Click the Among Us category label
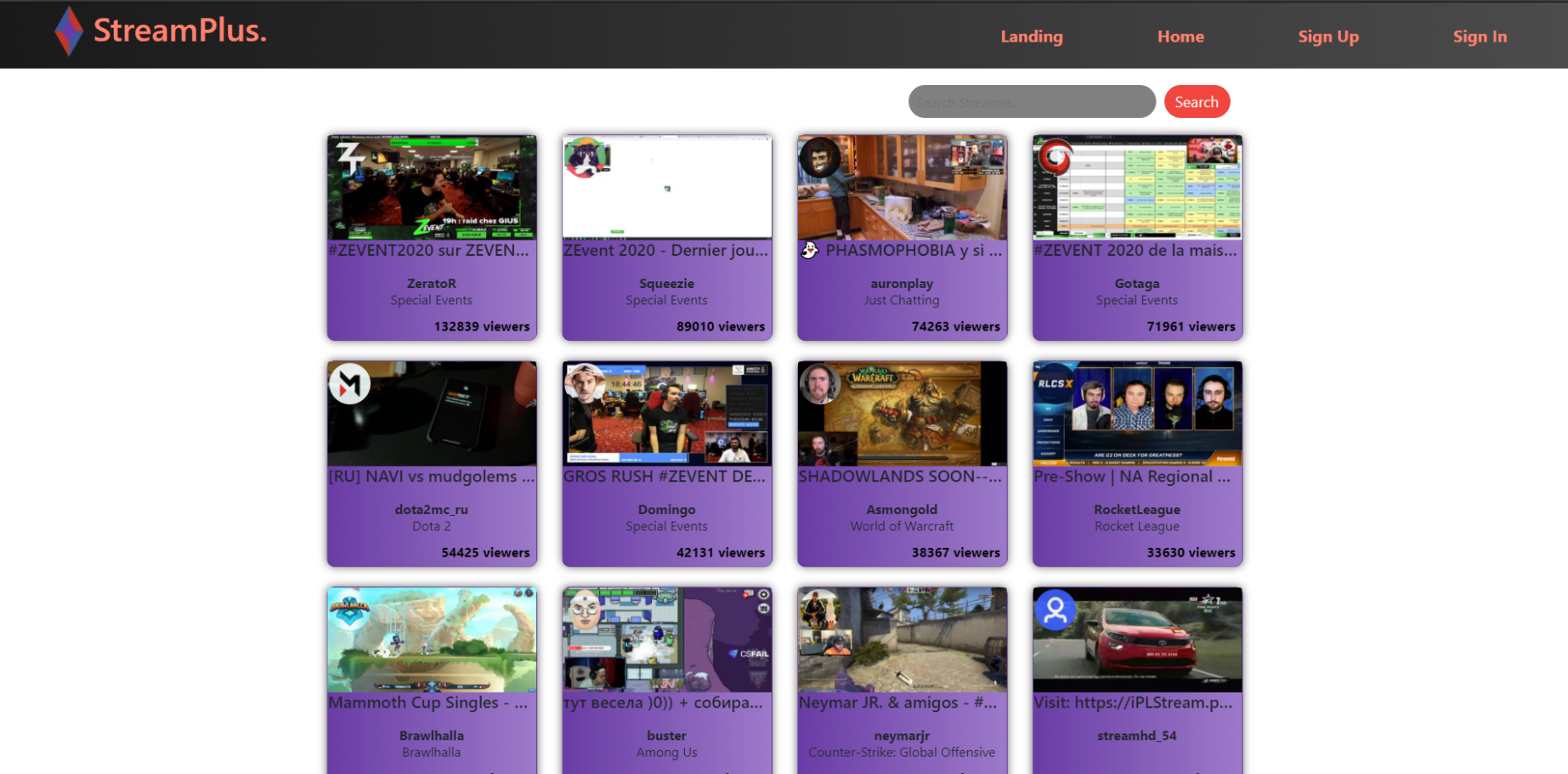1568x774 pixels. [x=667, y=752]
